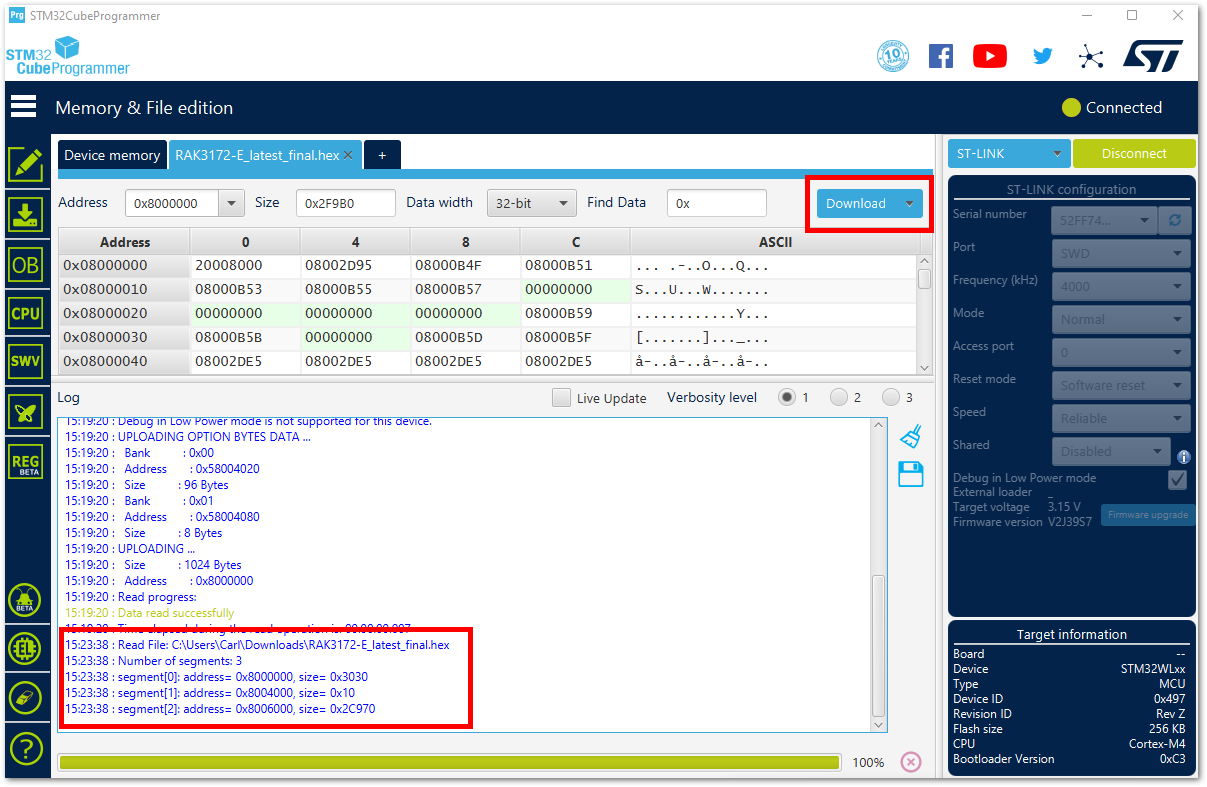Open Memory & File edition pencil icon

(x=25, y=165)
